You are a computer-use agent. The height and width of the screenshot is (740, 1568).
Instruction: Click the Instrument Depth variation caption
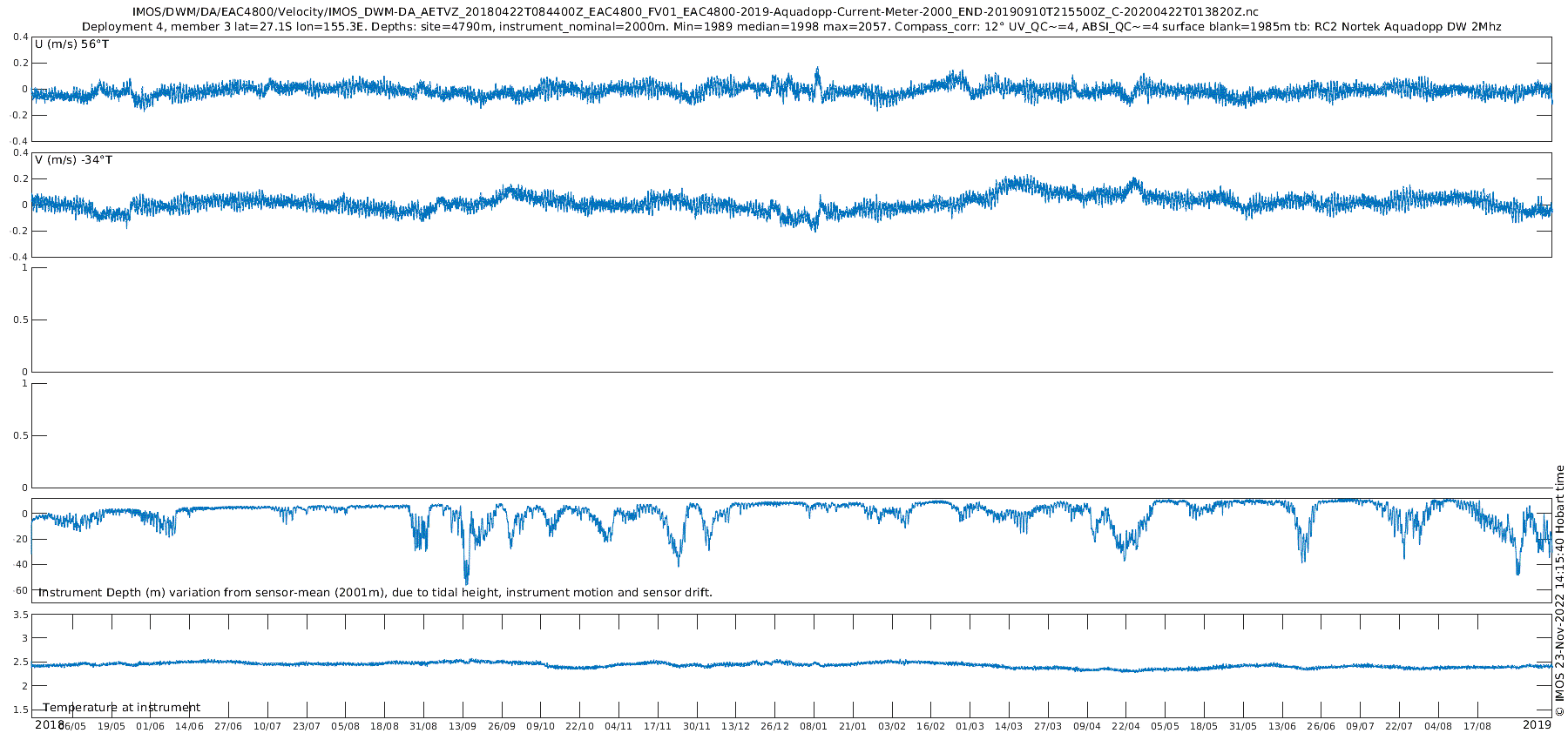coord(375,593)
